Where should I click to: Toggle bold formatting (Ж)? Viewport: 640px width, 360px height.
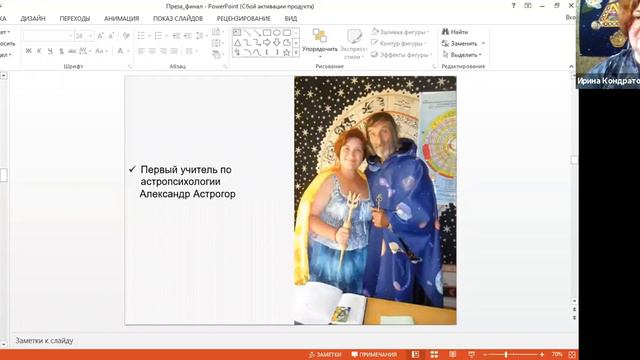(28, 51)
